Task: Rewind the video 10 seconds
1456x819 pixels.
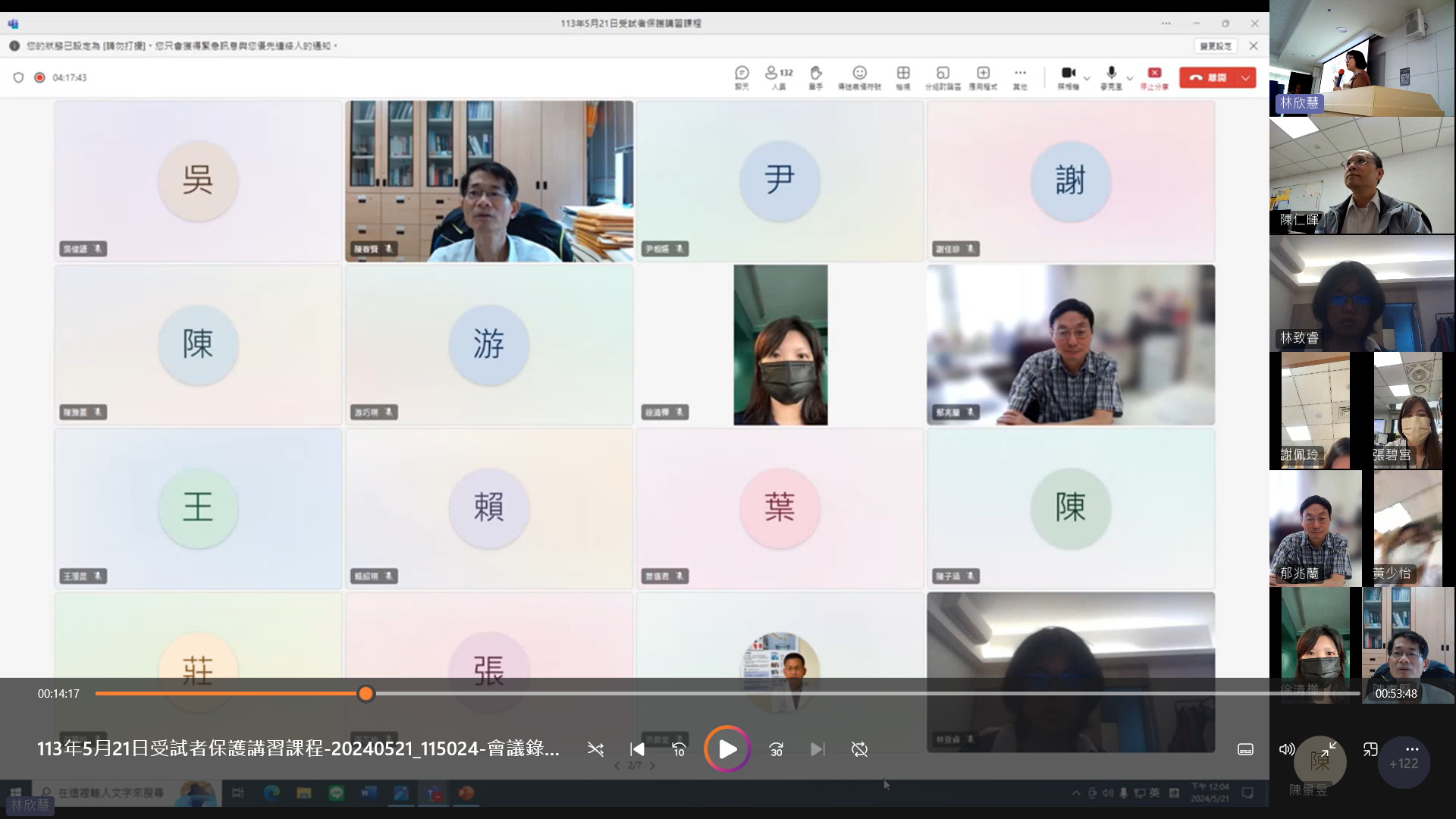Action: (x=679, y=749)
